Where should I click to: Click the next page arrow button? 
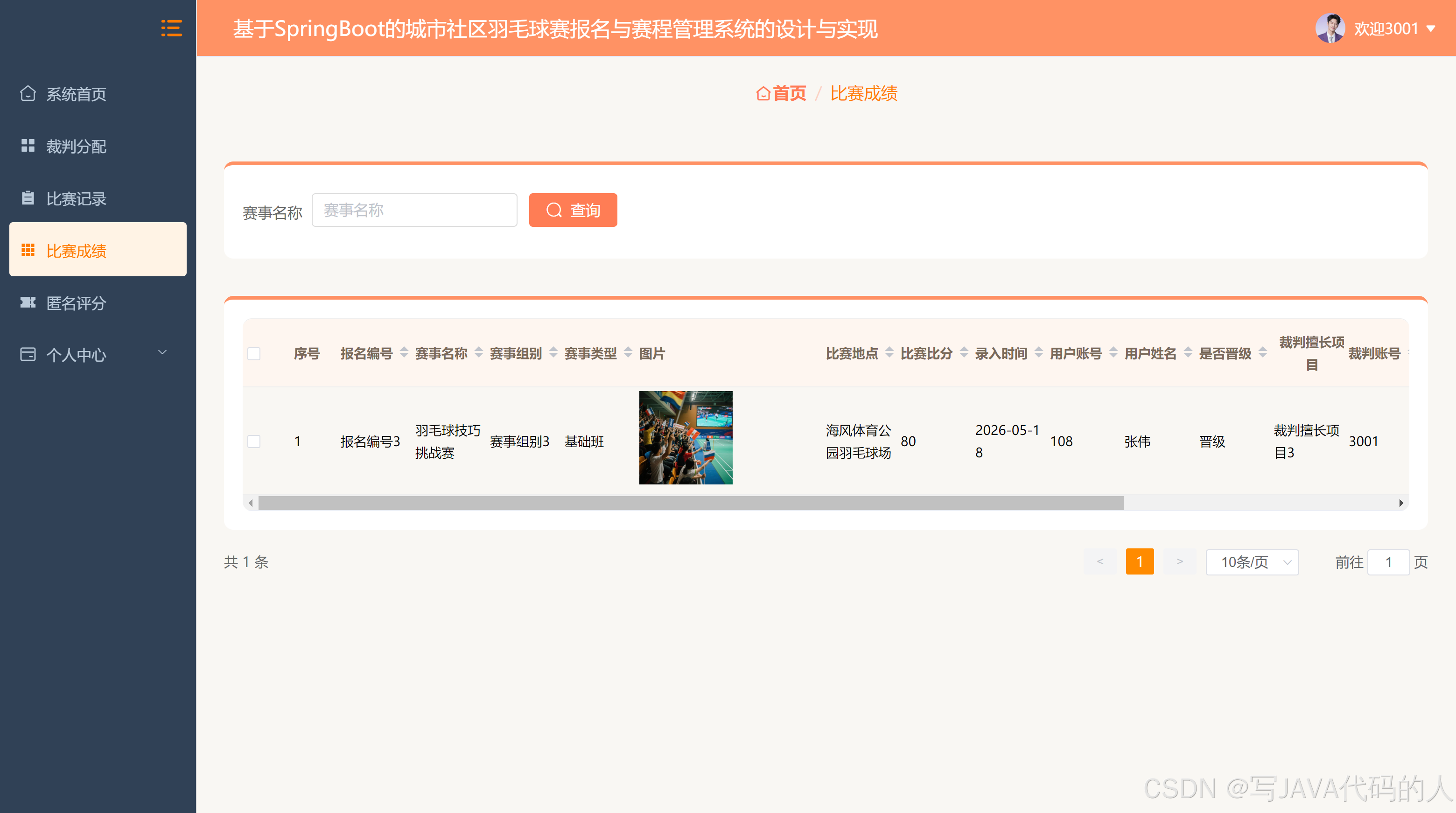coord(1180,561)
